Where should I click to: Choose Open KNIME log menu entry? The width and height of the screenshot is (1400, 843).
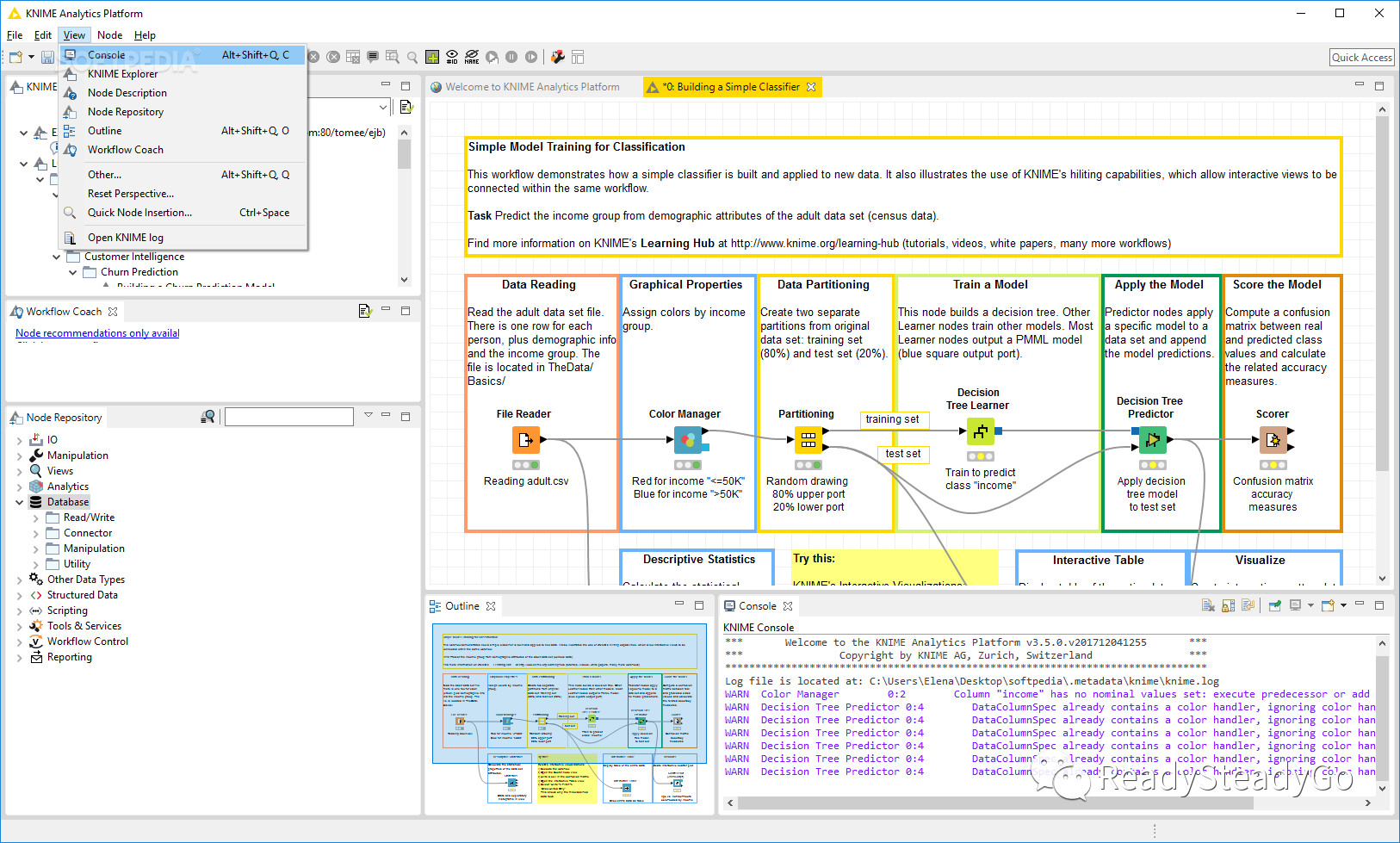(x=183, y=238)
